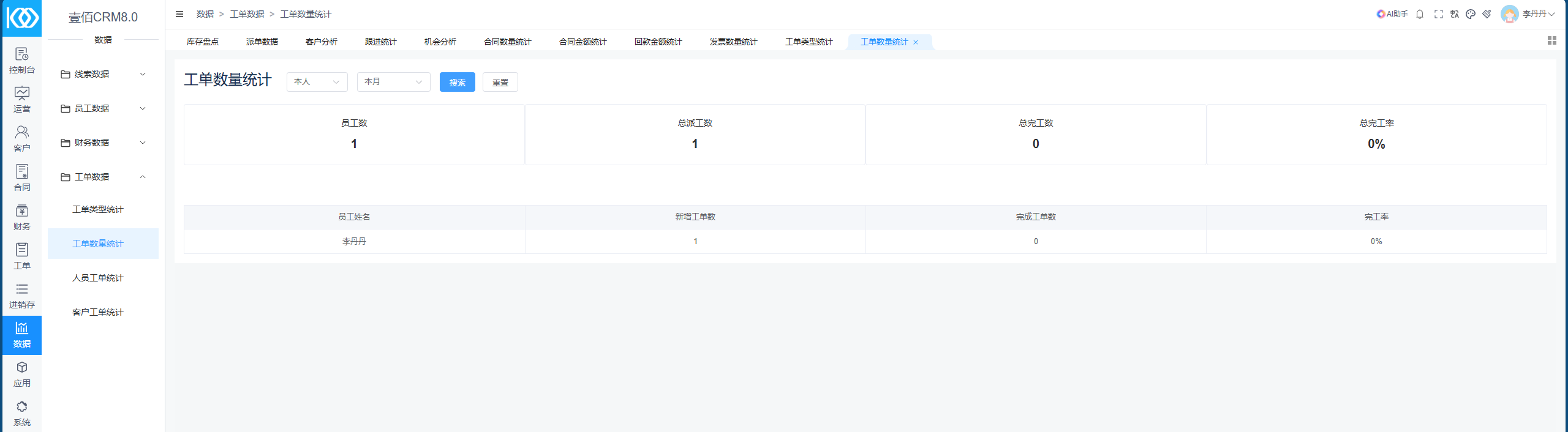Click the 完成工单数 column header
Image resolution: width=1568 pixels, height=432 pixels.
click(1036, 217)
